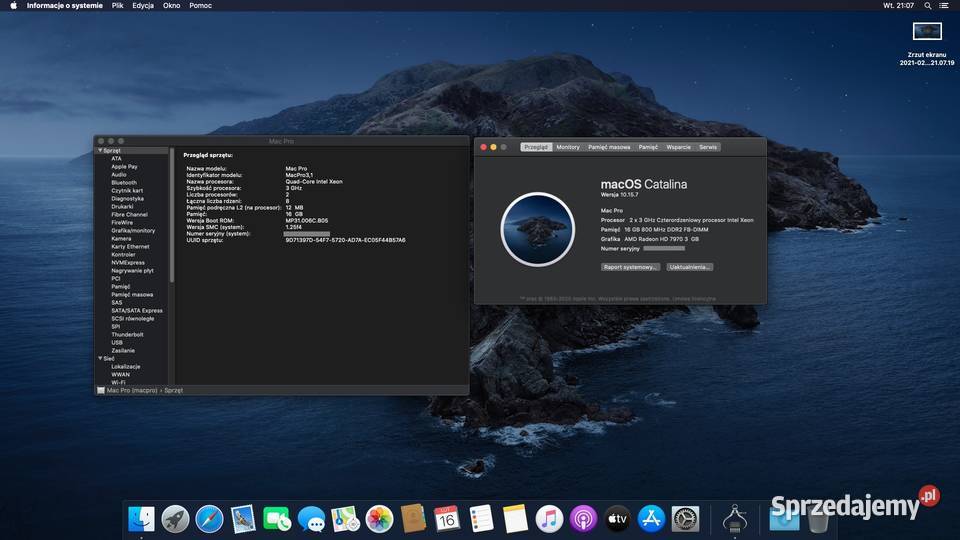Screen dimensions: 960x540
Task: Open Notification Center in the menu bar
Action: (944, 6)
